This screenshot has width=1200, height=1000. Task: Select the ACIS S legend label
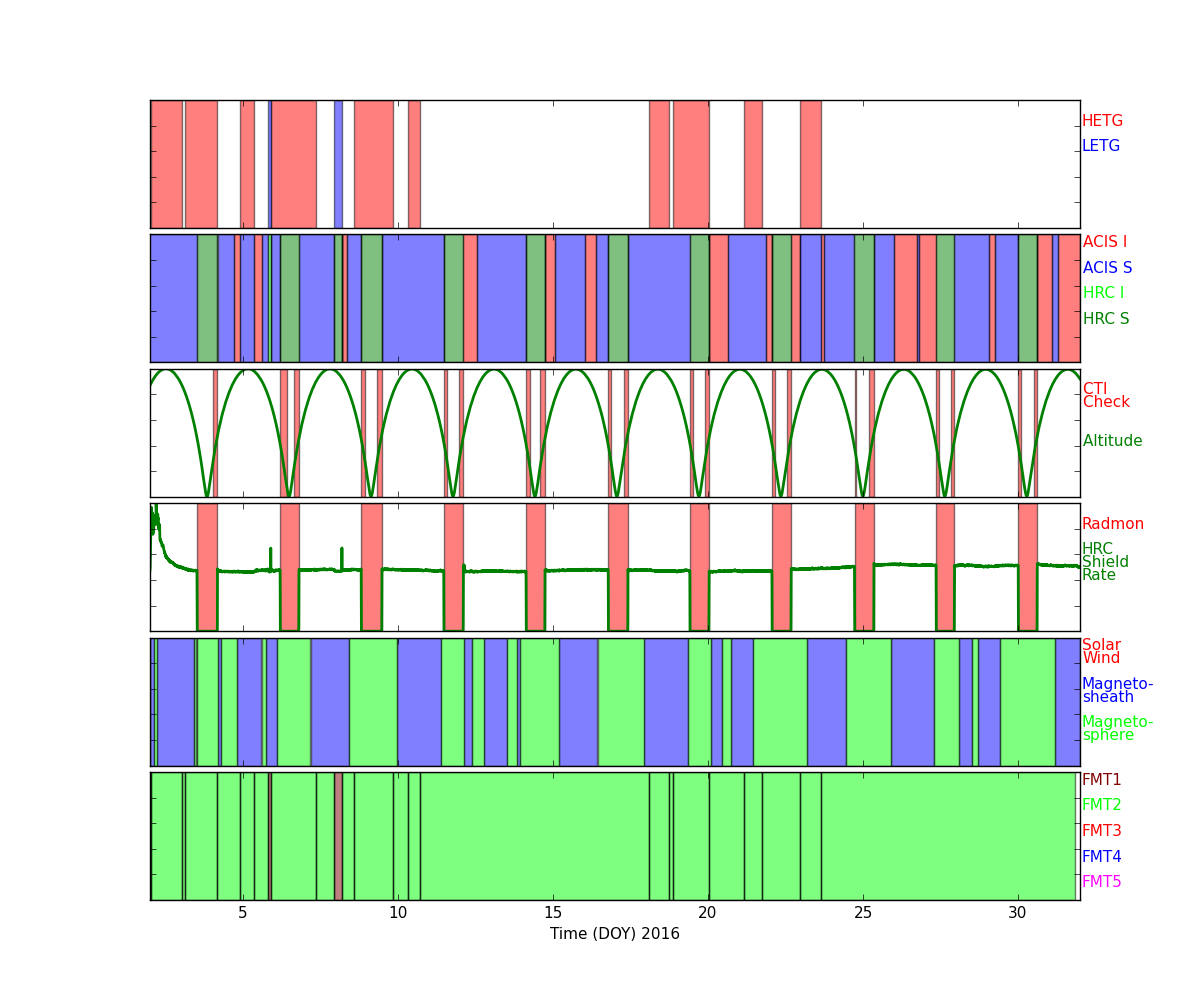point(1106,268)
